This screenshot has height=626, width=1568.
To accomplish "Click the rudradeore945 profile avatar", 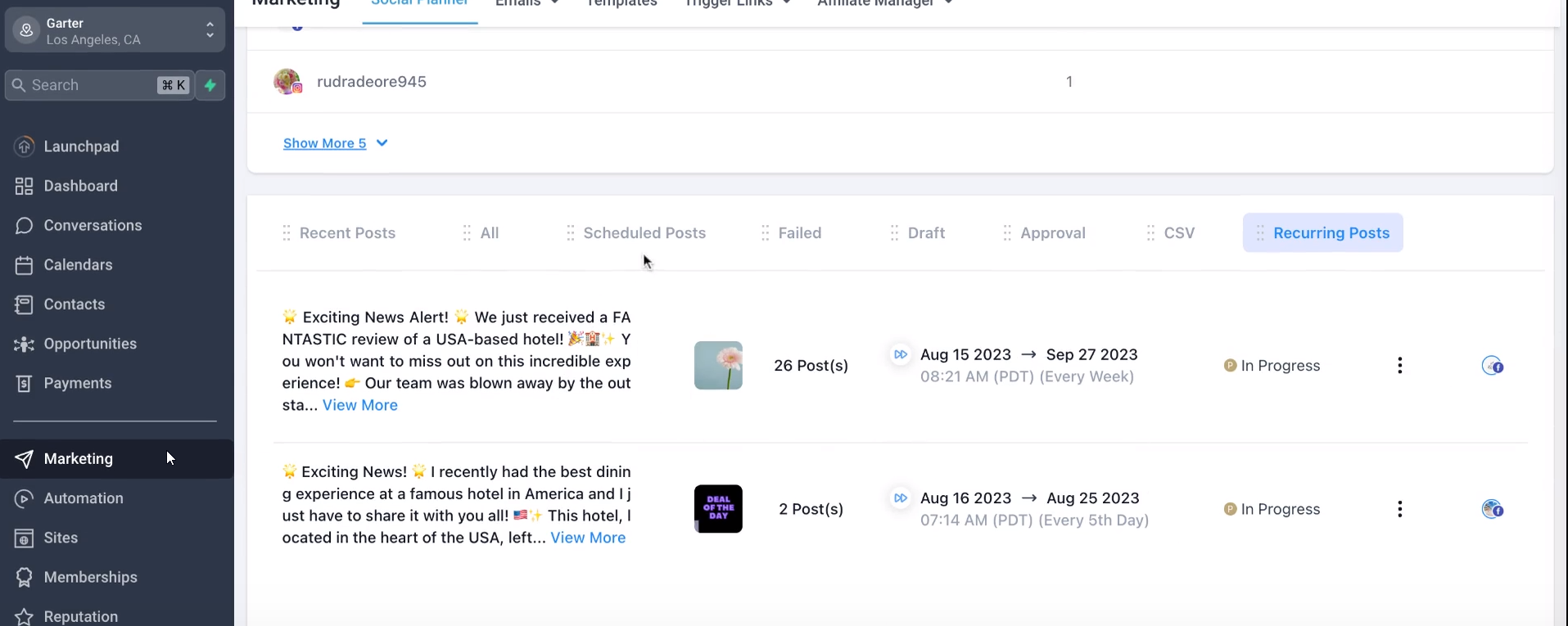I will coord(287,82).
